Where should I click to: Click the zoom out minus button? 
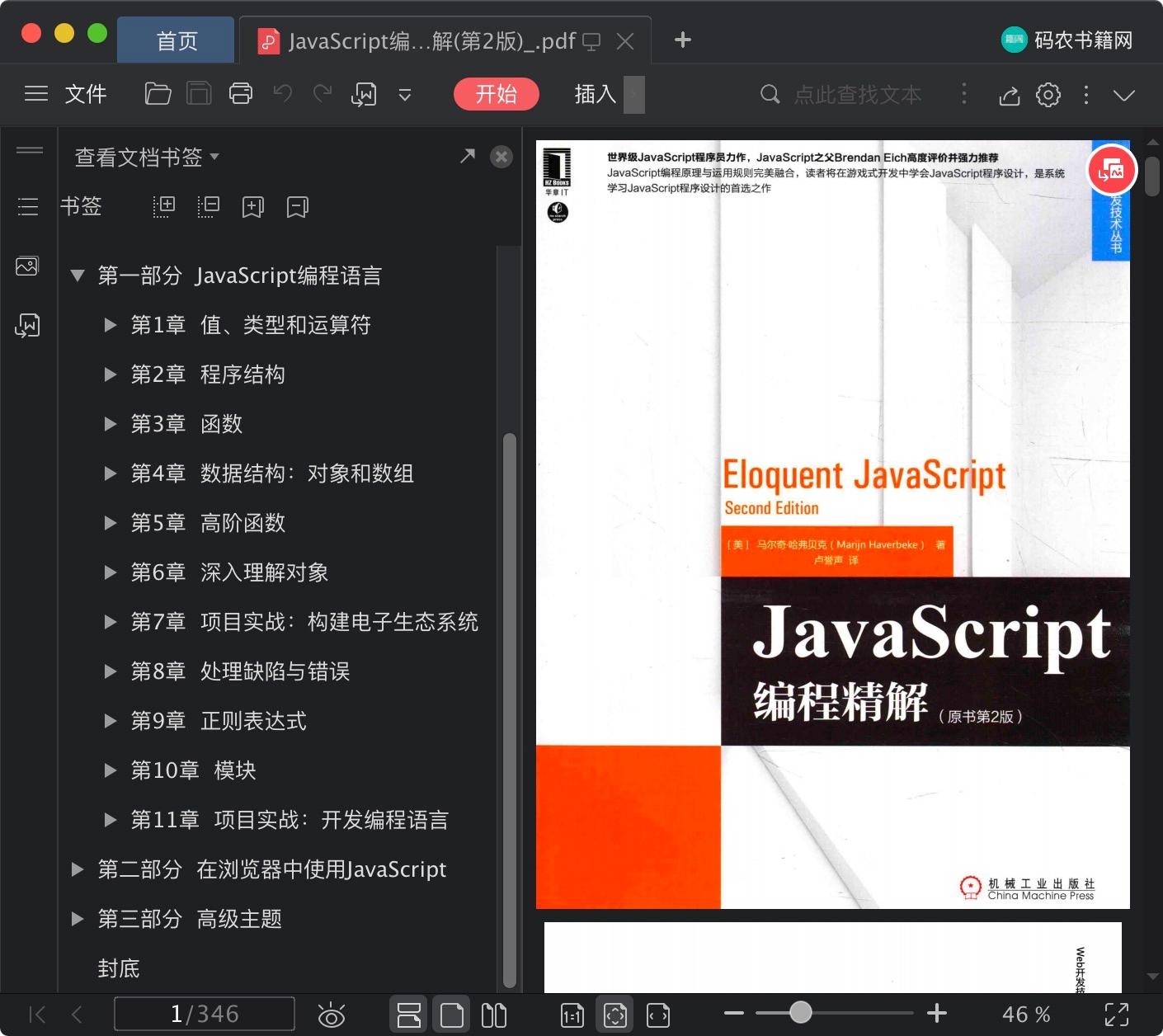pyautogui.click(x=734, y=1013)
